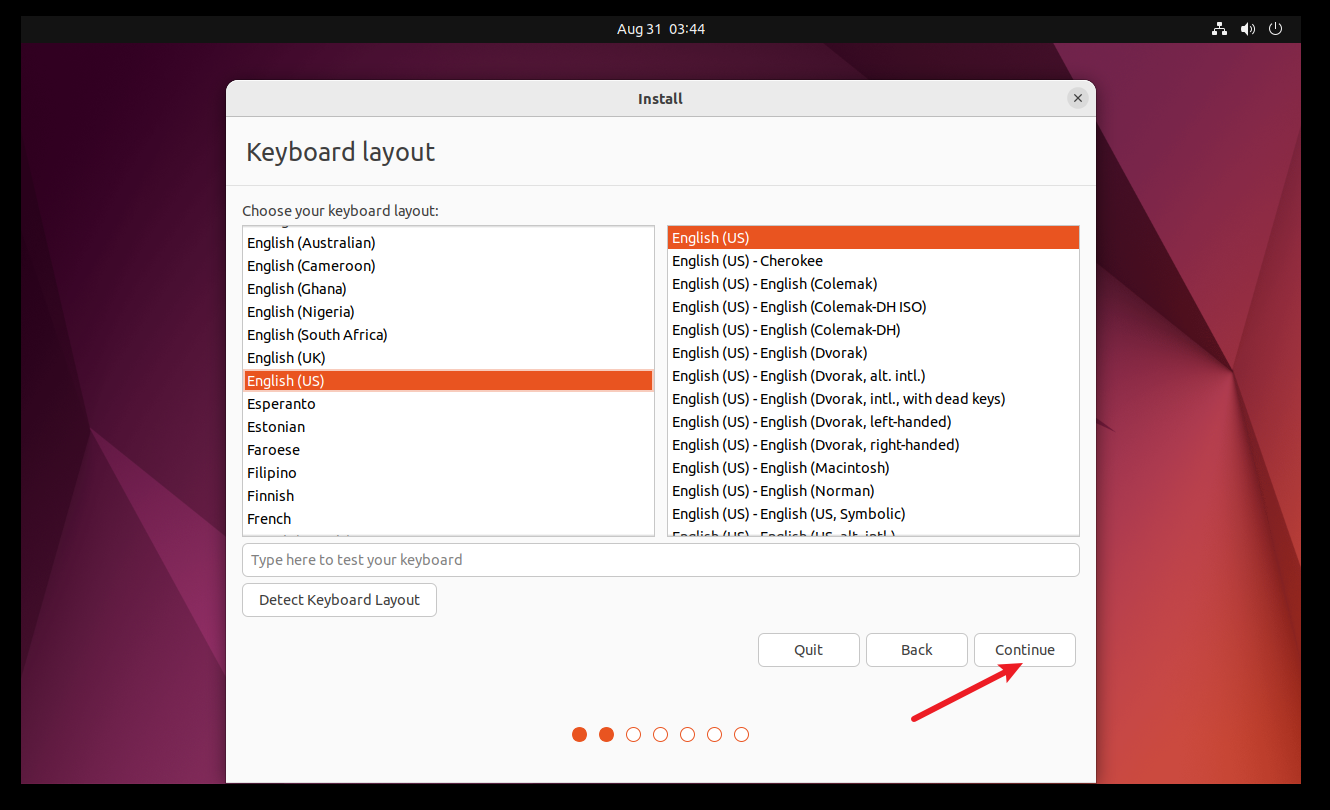Open the network status icon in top bar
1330x810 pixels.
[1219, 29]
